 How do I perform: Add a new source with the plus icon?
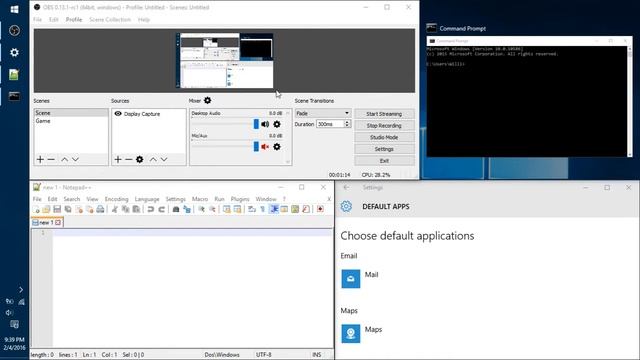(x=118, y=159)
